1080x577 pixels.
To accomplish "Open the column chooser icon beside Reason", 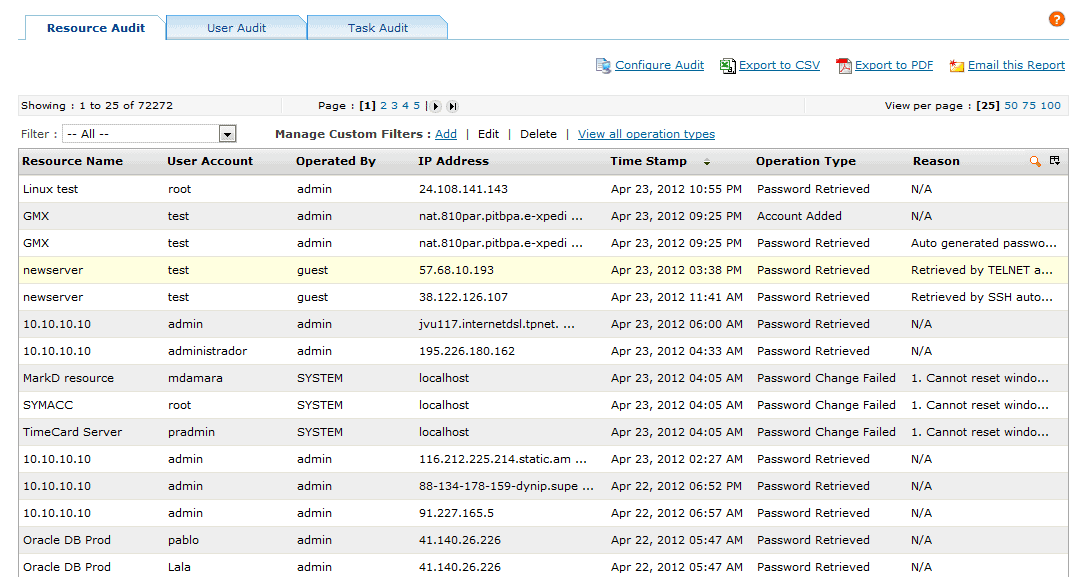I will [x=1055, y=160].
